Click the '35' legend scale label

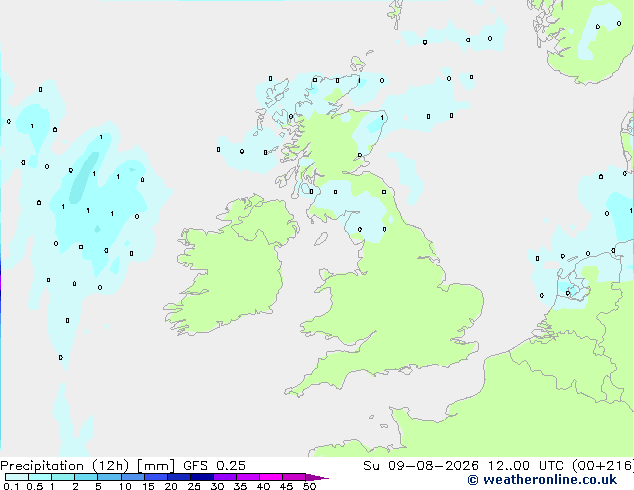tap(240, 486)
